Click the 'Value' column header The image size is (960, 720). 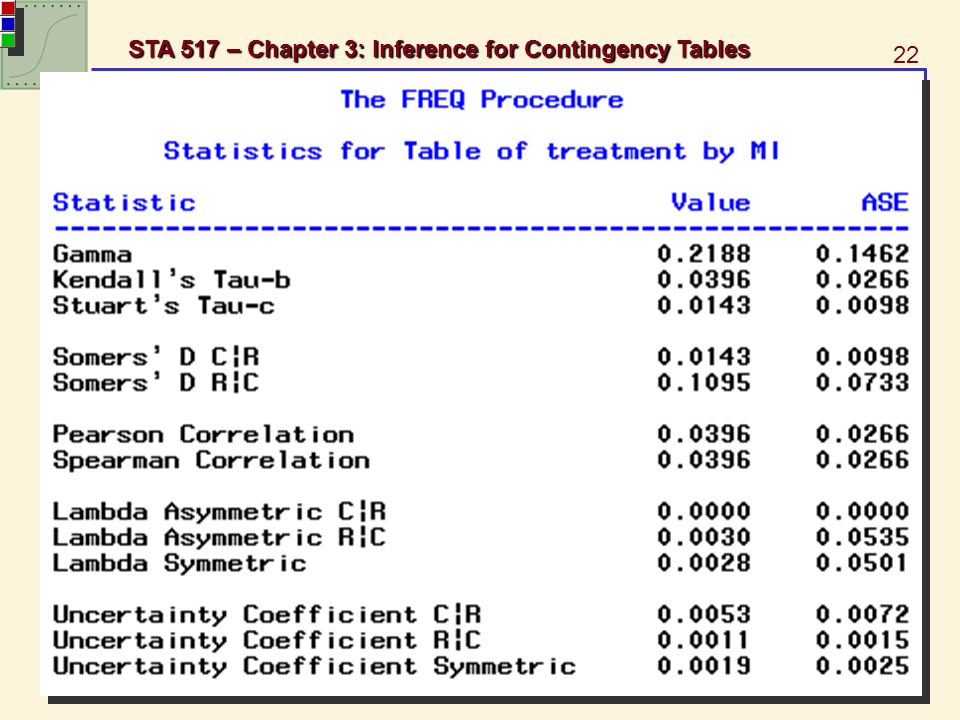point(710,202)
